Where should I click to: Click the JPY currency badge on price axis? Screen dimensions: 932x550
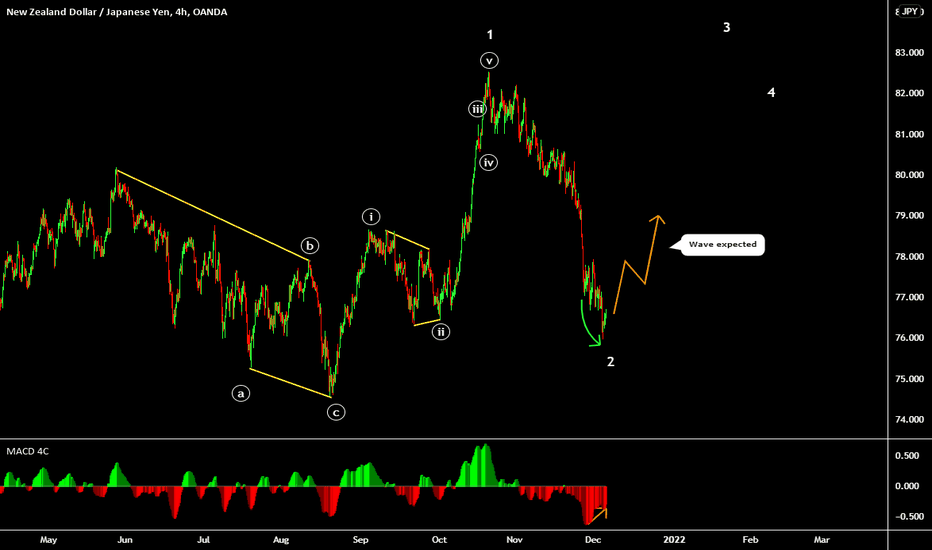pyautogui.click(x=910, y=11)
